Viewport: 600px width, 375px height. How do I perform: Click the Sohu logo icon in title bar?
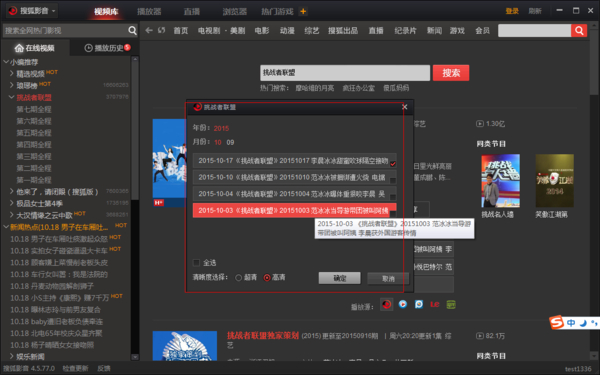[x=13, y=11]
